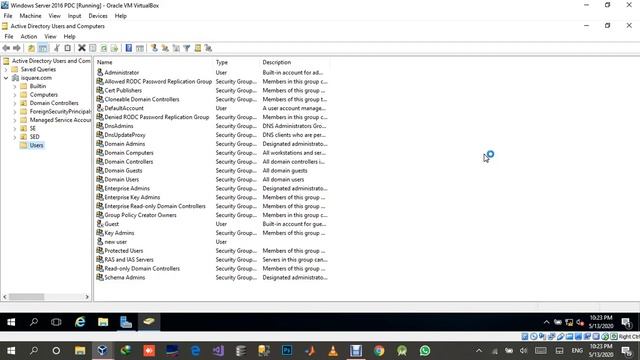
Task: Go forward with the toolbar Forward arrow
Action: (x=17, y=48)
